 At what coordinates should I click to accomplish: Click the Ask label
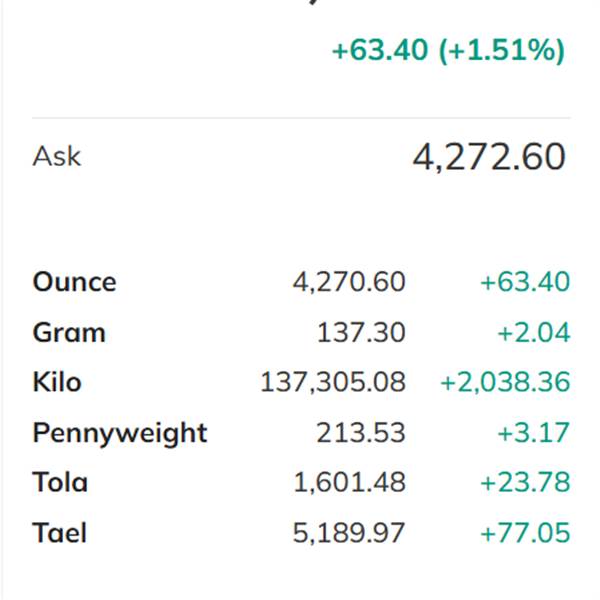click(57, 156)
